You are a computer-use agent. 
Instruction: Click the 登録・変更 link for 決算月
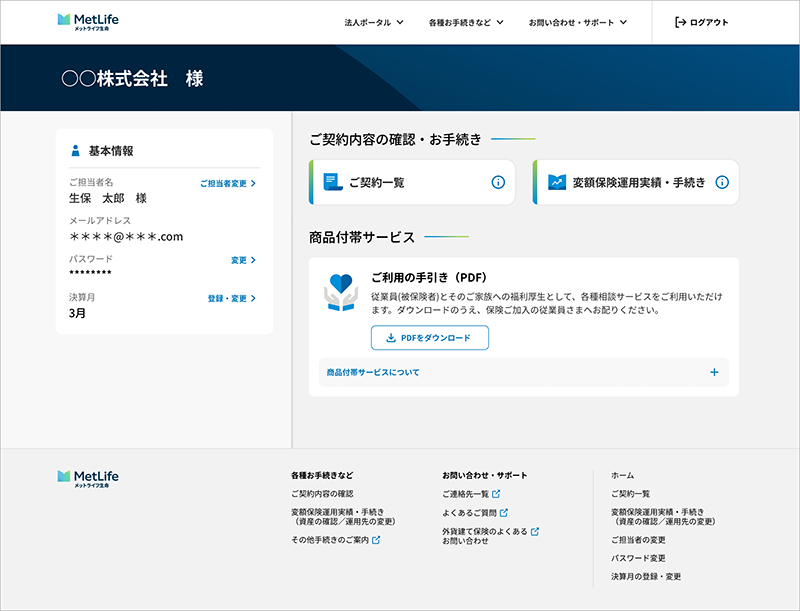[232, 298]
